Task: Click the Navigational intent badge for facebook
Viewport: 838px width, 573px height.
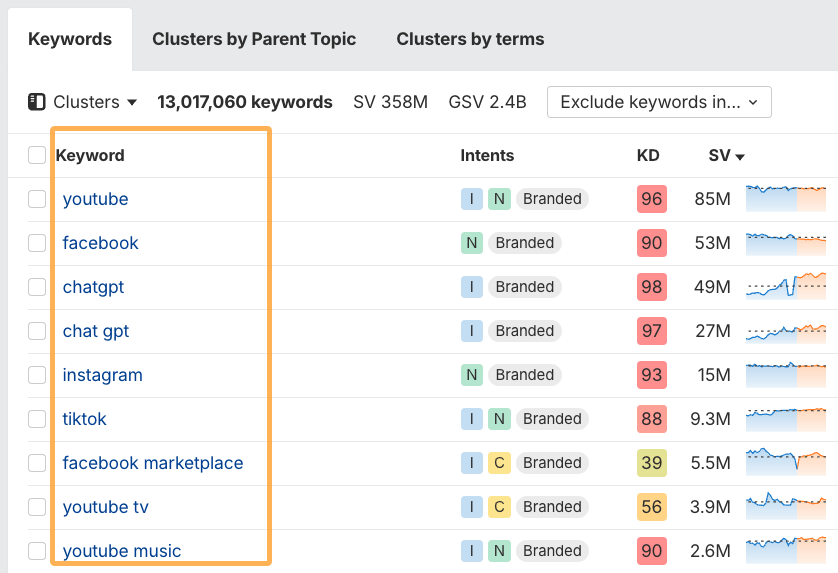Action: pos(471,243)
